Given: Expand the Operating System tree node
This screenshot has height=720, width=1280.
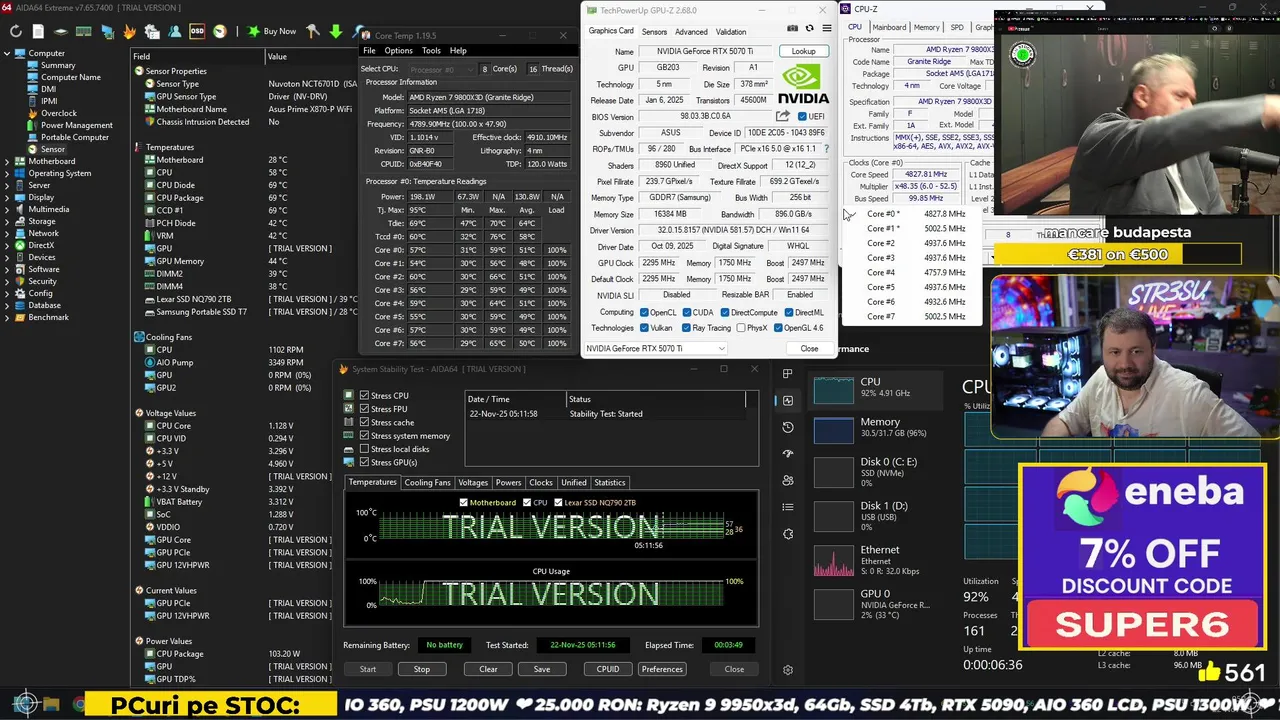Looking at the screenshot, I should click(x=8, y=173).
